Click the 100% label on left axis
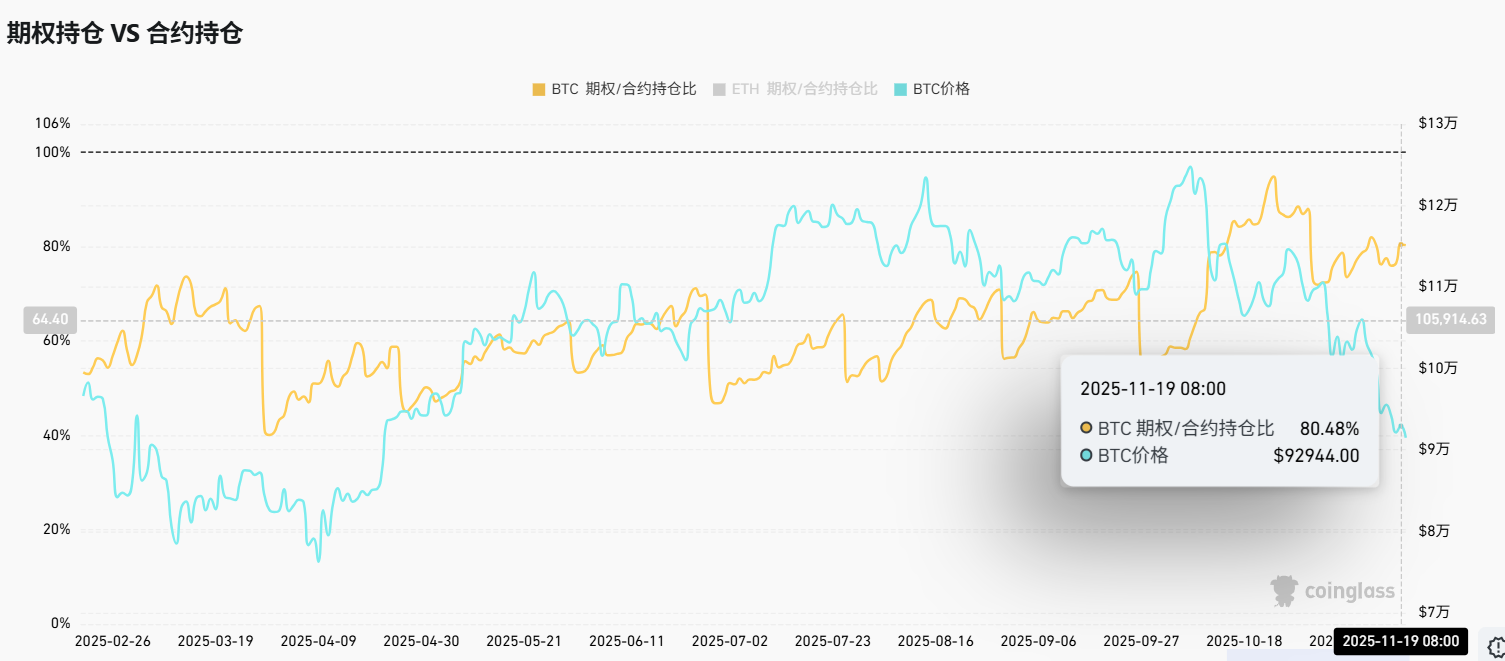Screen dimensions: 1505x661 [54, 152]
